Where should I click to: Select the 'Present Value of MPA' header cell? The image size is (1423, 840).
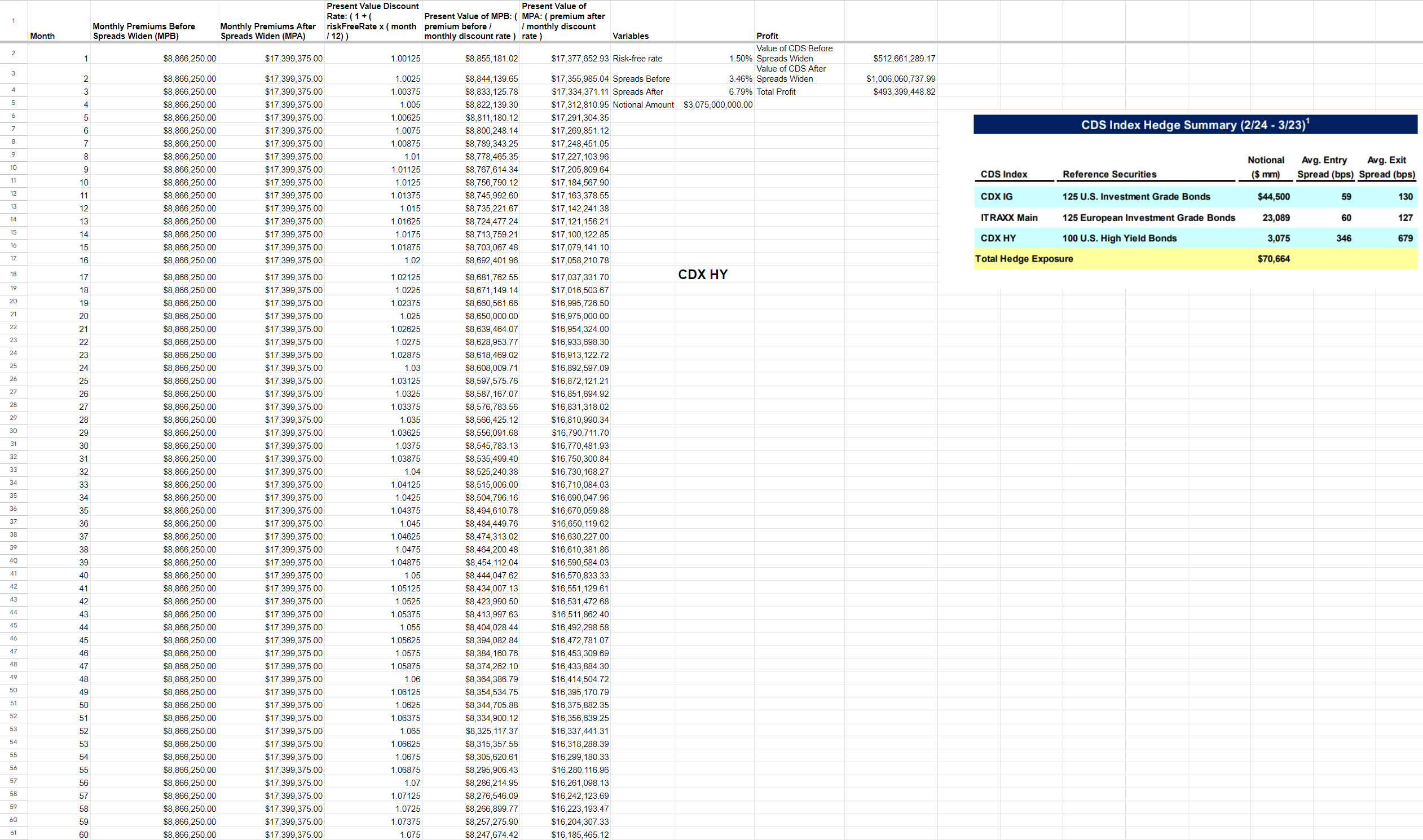click(x=565, y=21)
